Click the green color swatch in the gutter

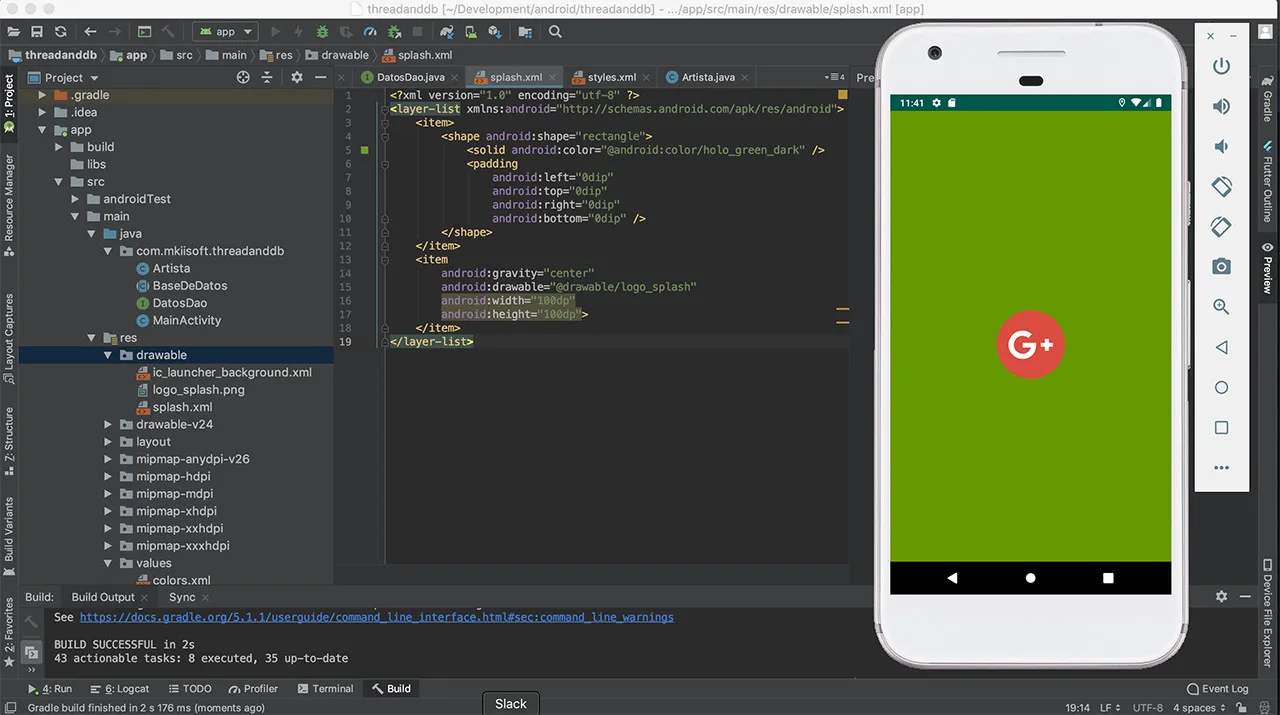(365, 150)
